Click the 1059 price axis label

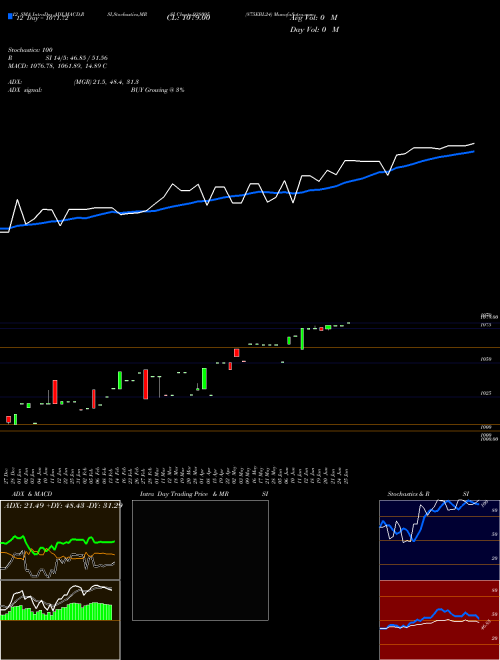tap(486, 359)
